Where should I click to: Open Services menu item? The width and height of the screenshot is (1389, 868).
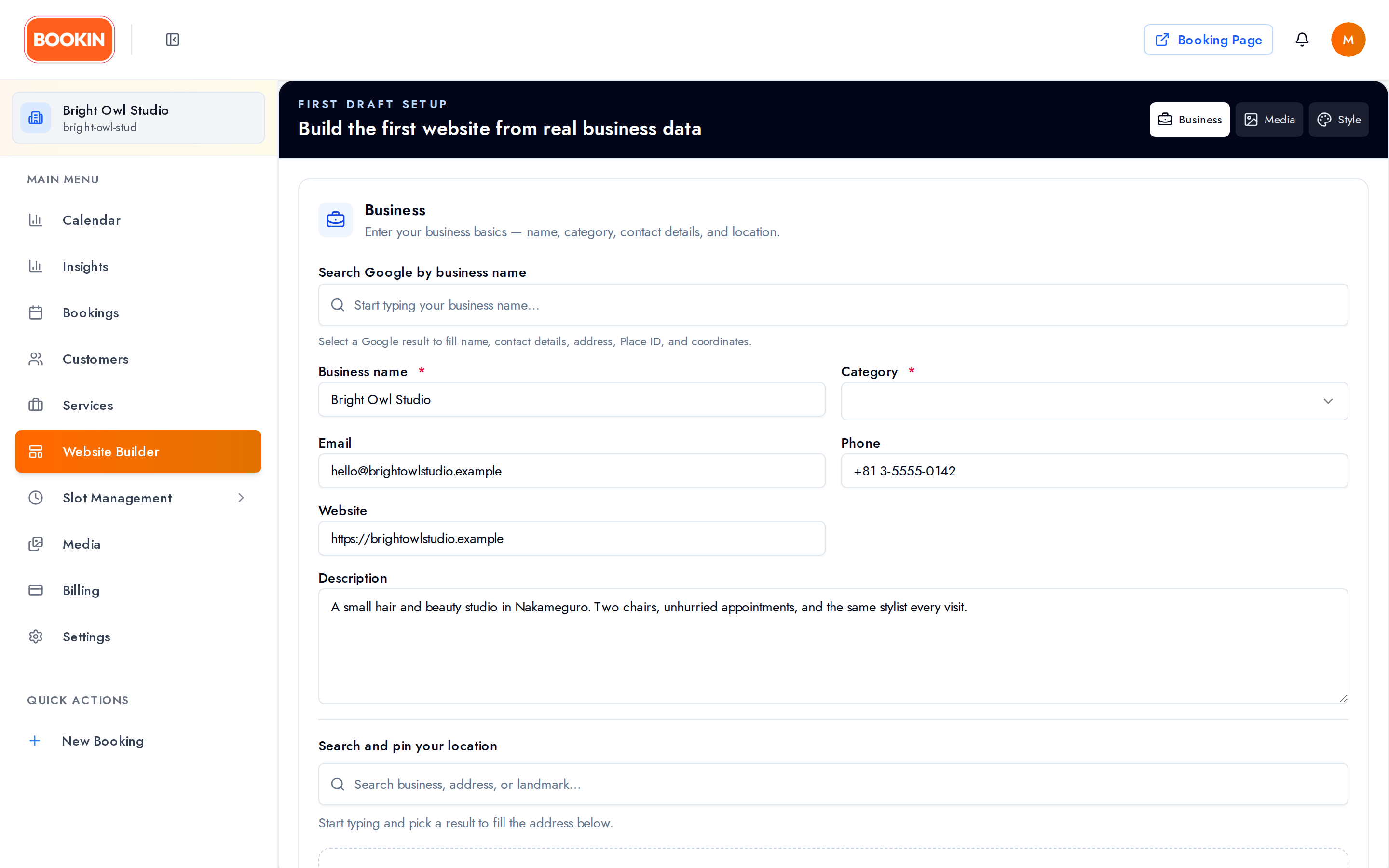[x=138, y=405]
